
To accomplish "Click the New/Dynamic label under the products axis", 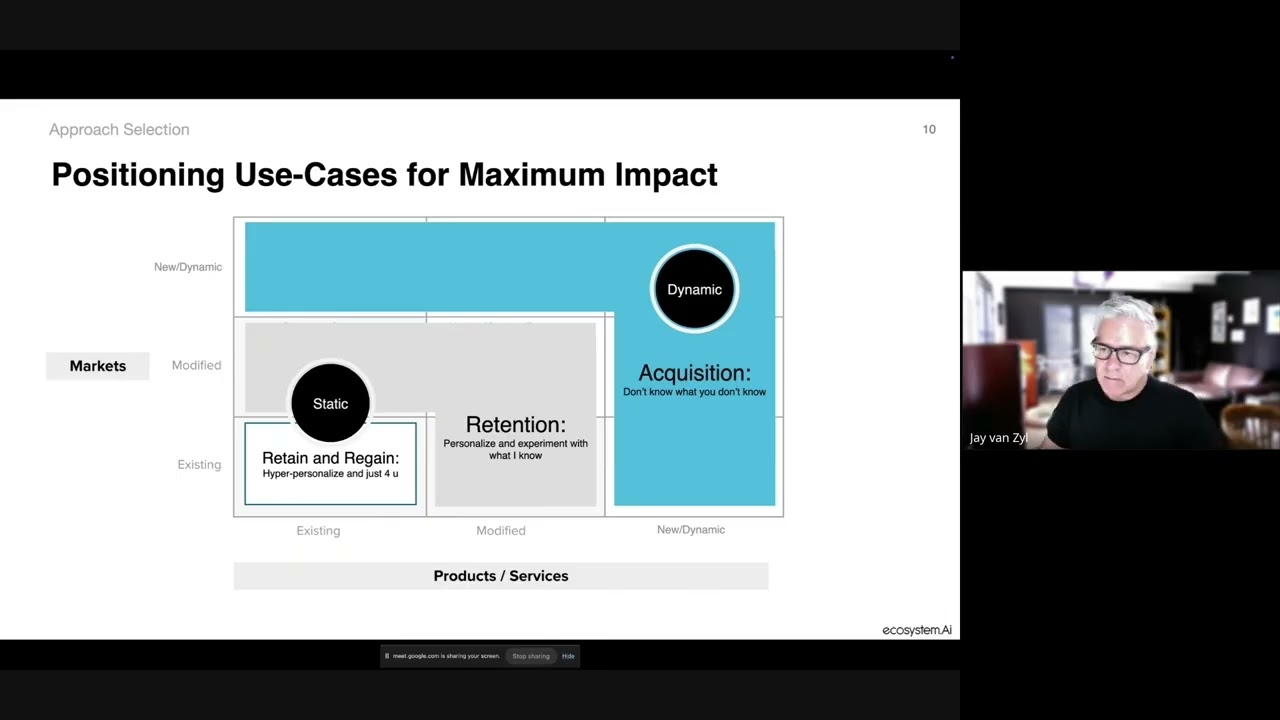I will tap(691, 529).
